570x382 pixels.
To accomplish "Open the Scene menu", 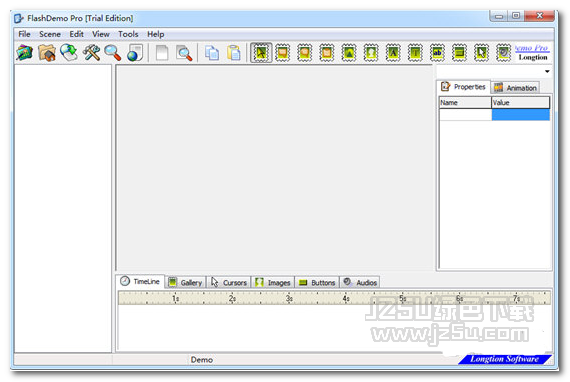I will tap(50, 34).
